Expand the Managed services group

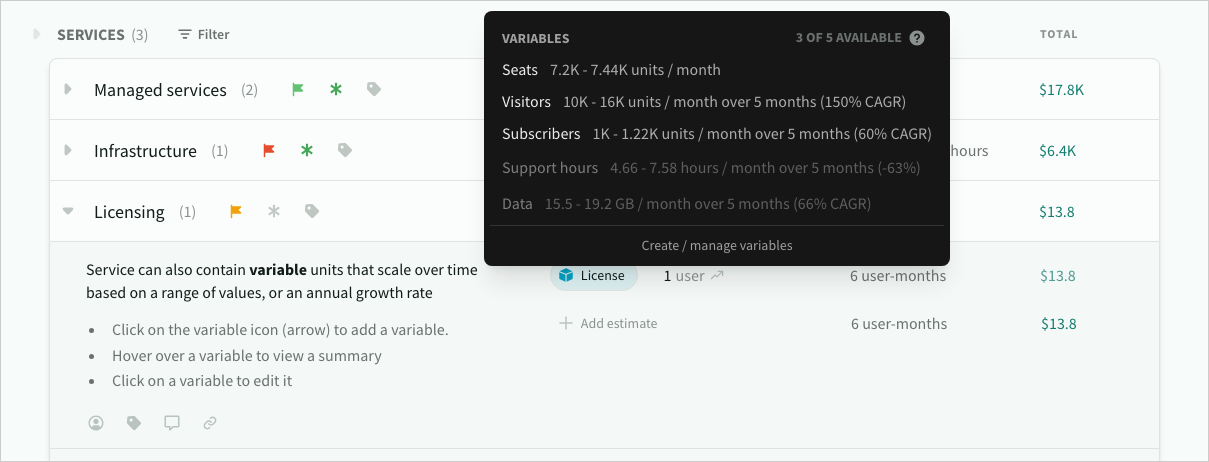[x=68, y=90]
